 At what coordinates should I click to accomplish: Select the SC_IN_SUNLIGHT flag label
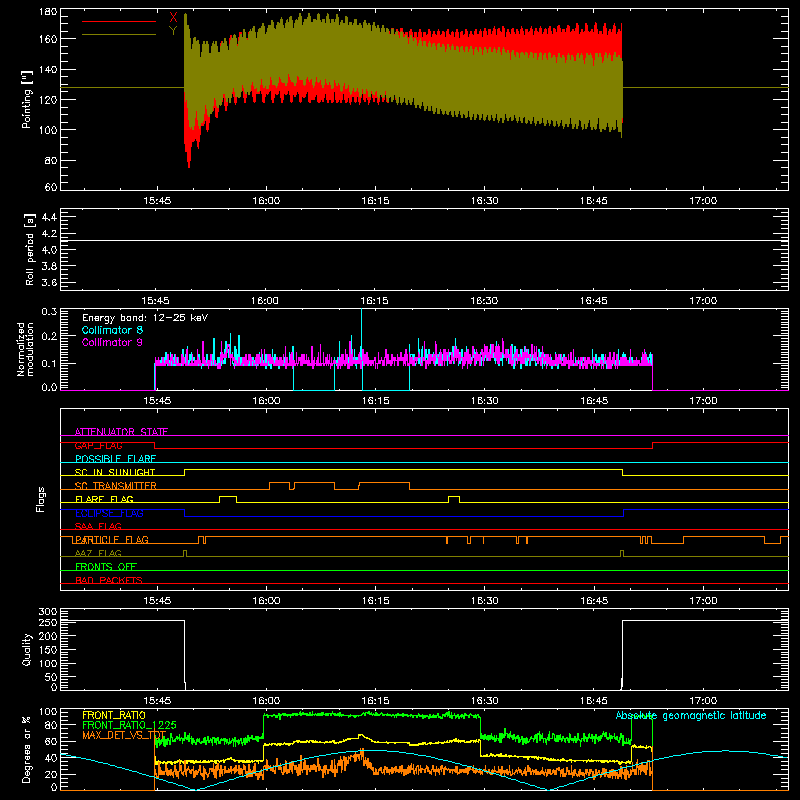point(115,472)
